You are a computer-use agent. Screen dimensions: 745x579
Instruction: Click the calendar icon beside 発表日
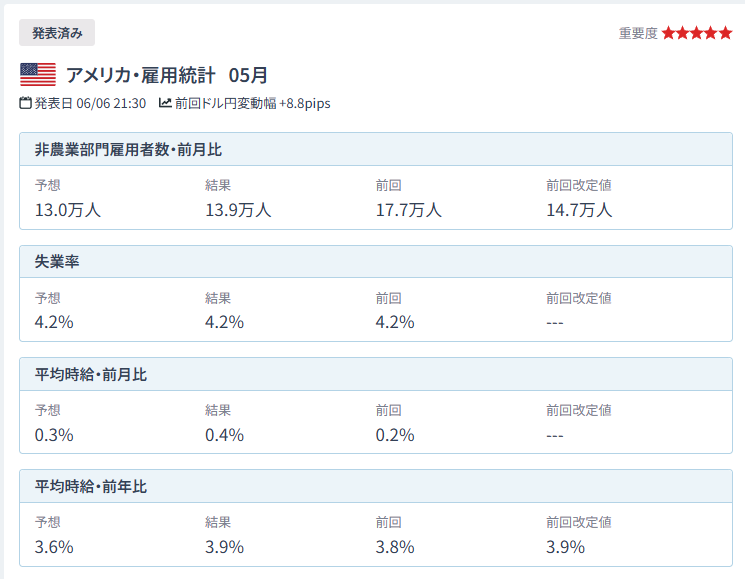(x=26, y=103)
